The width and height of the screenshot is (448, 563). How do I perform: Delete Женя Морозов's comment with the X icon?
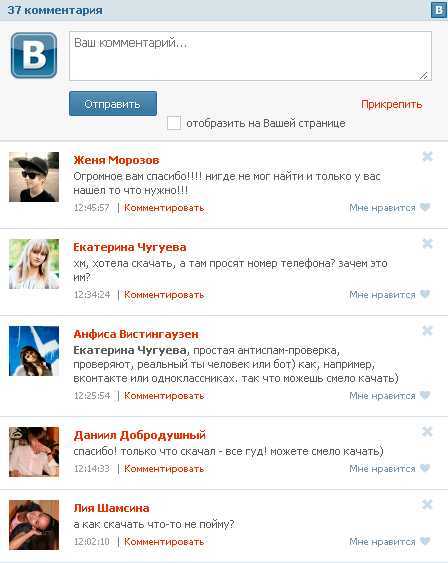click(x=427, y=157)
